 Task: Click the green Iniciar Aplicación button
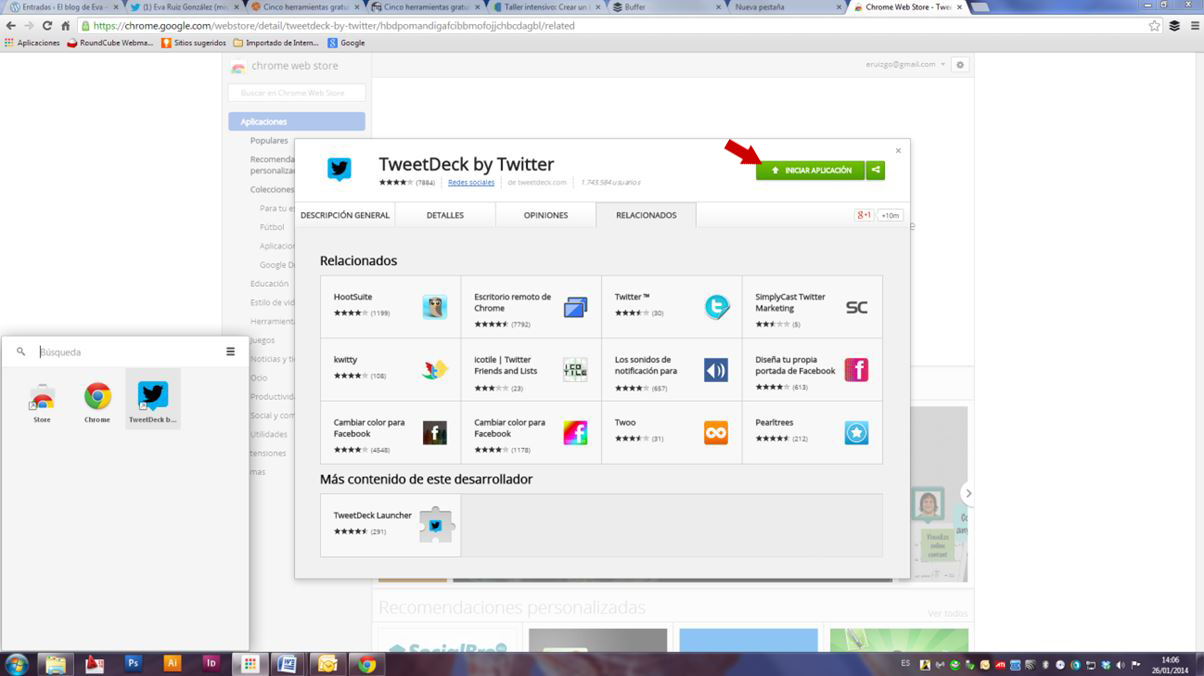point(810,171)
